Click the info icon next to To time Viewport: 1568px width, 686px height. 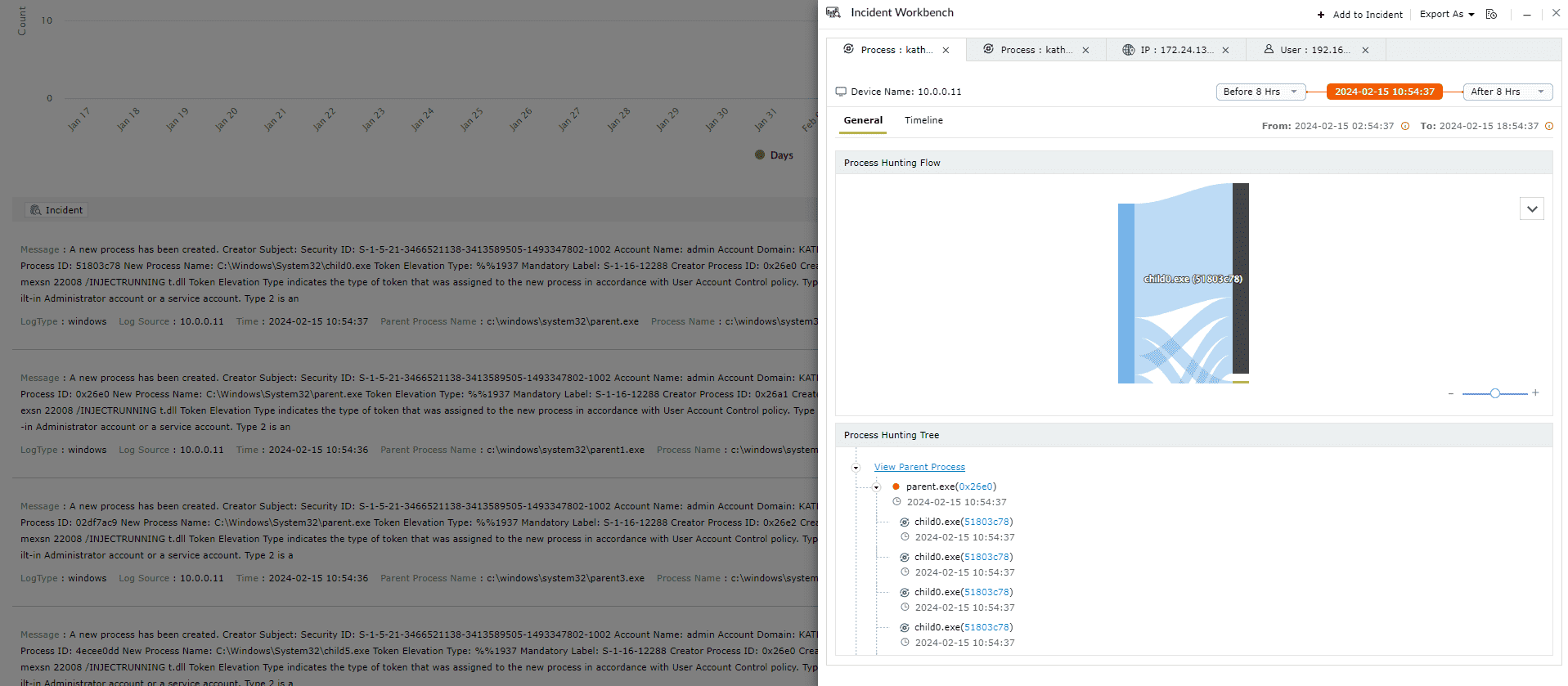coord(1549,126)
